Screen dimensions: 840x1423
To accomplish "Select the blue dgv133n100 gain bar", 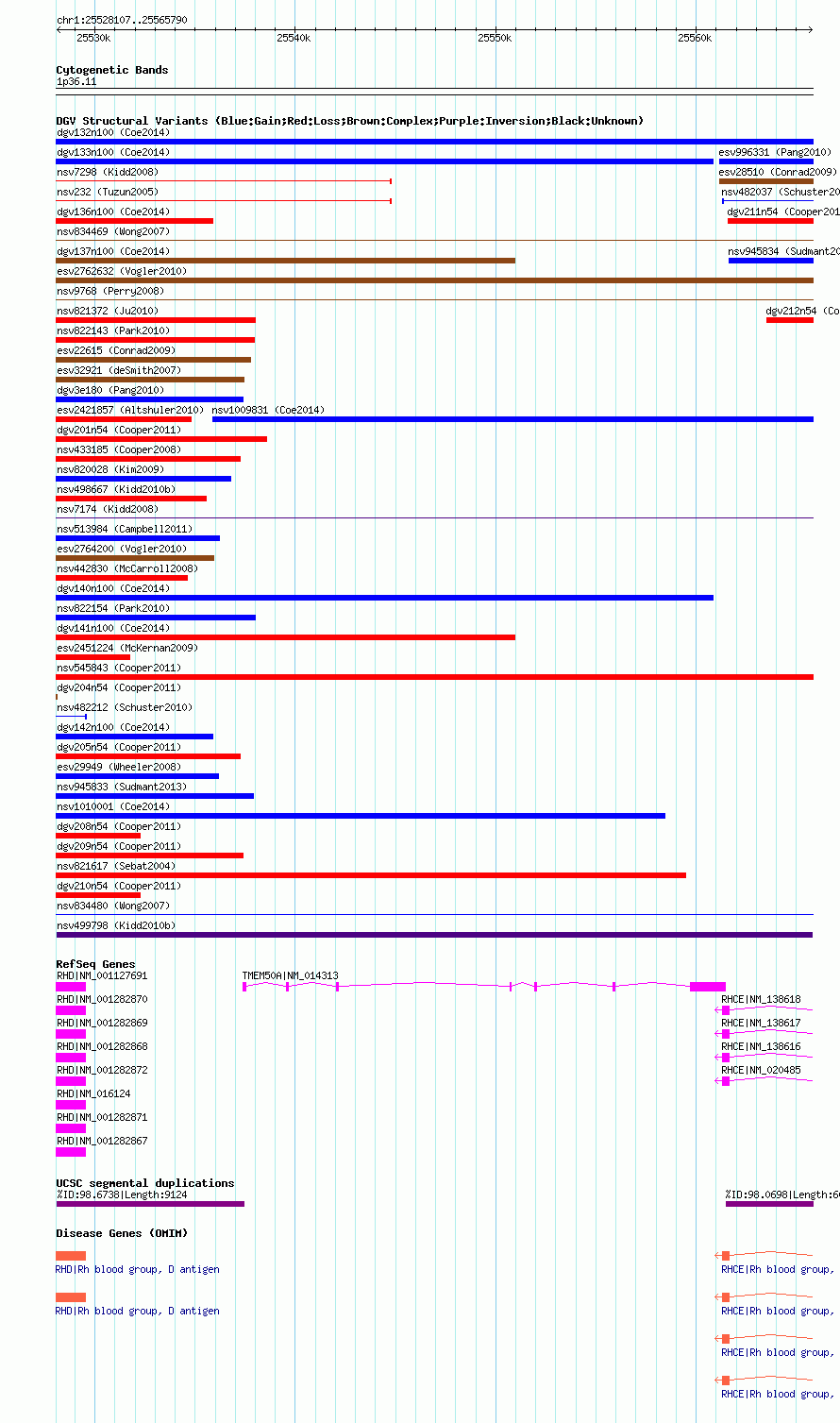I will pyautogui.click(x=384, y=161).
